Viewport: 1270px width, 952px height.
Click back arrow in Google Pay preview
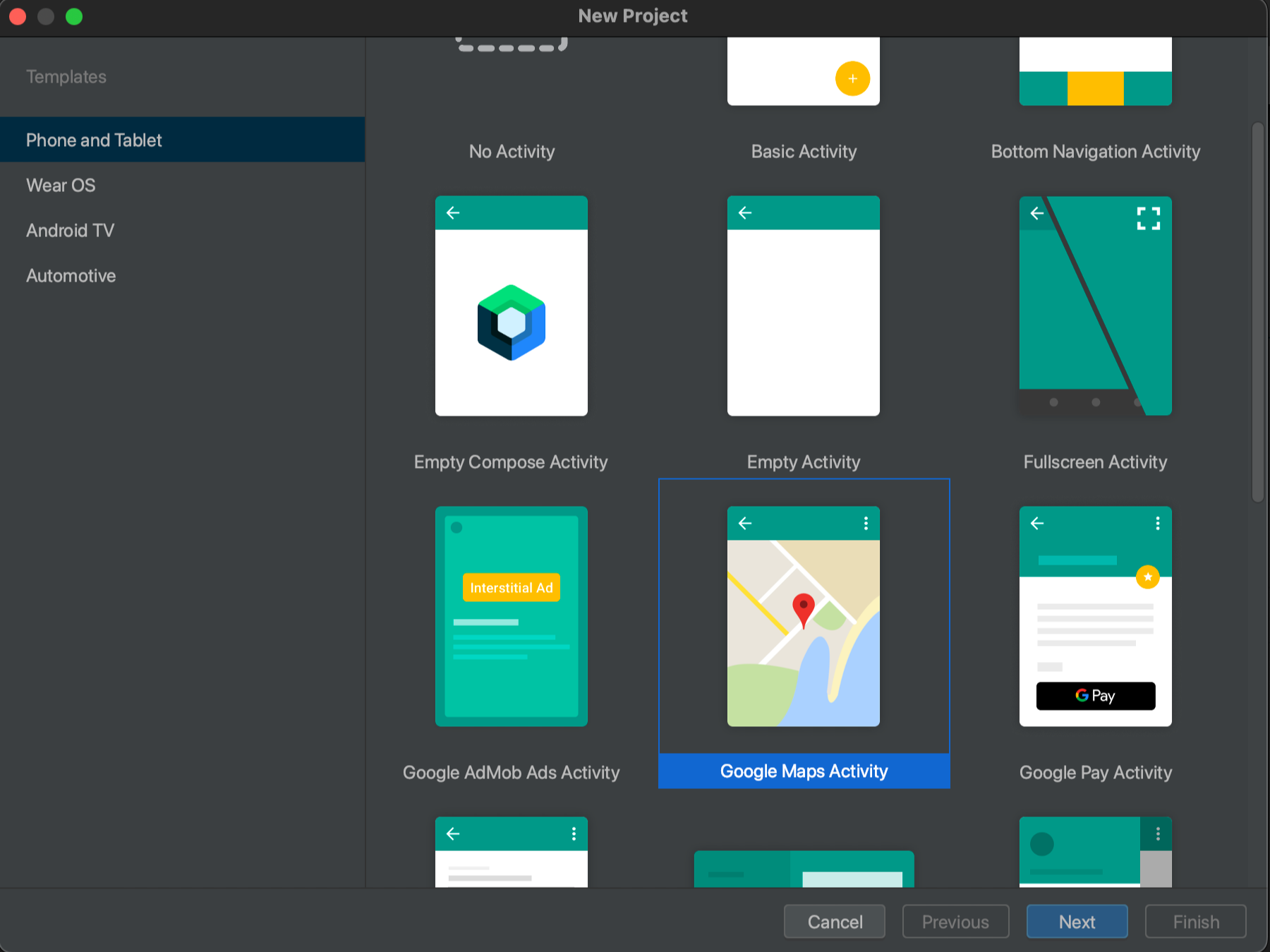point(1037,523)
